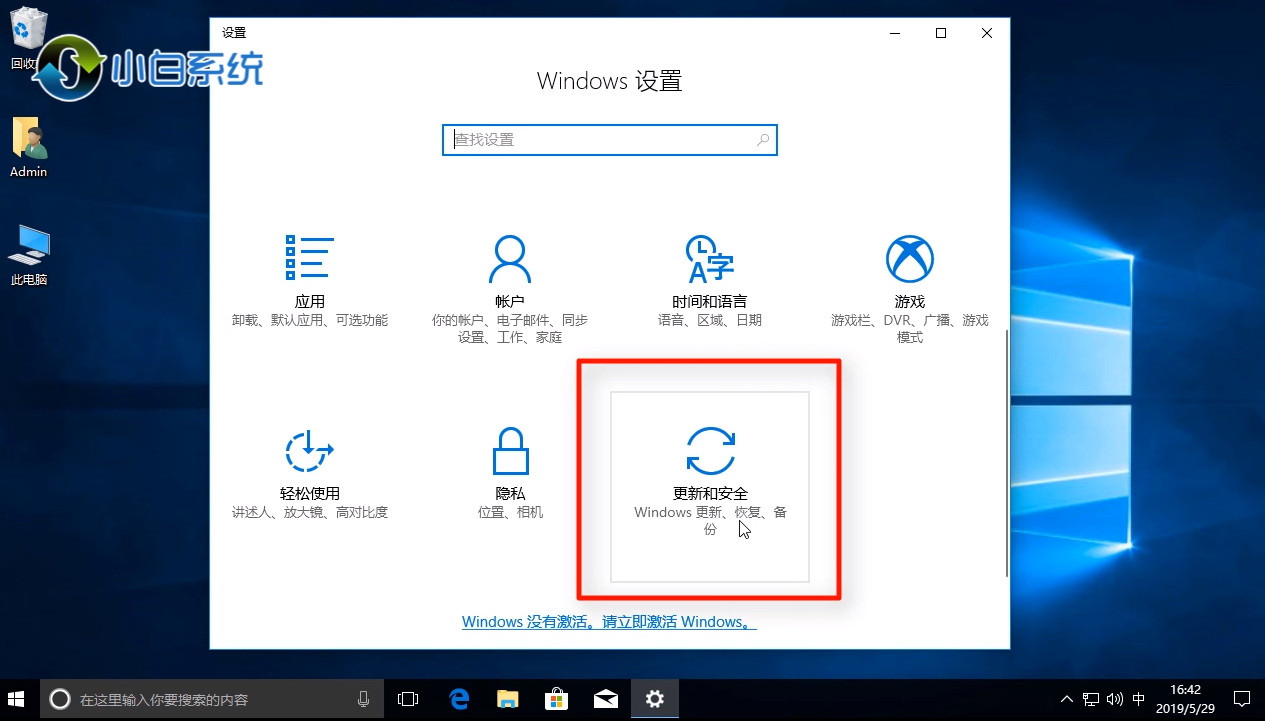Click the microphone icon in taskbar search
This screenshot has width=1265, height=721.
[x=364, y=699]
